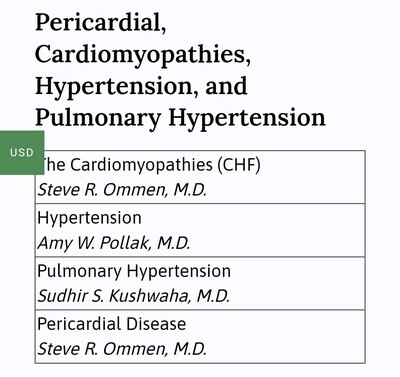Click 'Amy W. Pollak, M.D.' speaker name
400x377 pixels.
pyautogui.click(x=114, y=243)
